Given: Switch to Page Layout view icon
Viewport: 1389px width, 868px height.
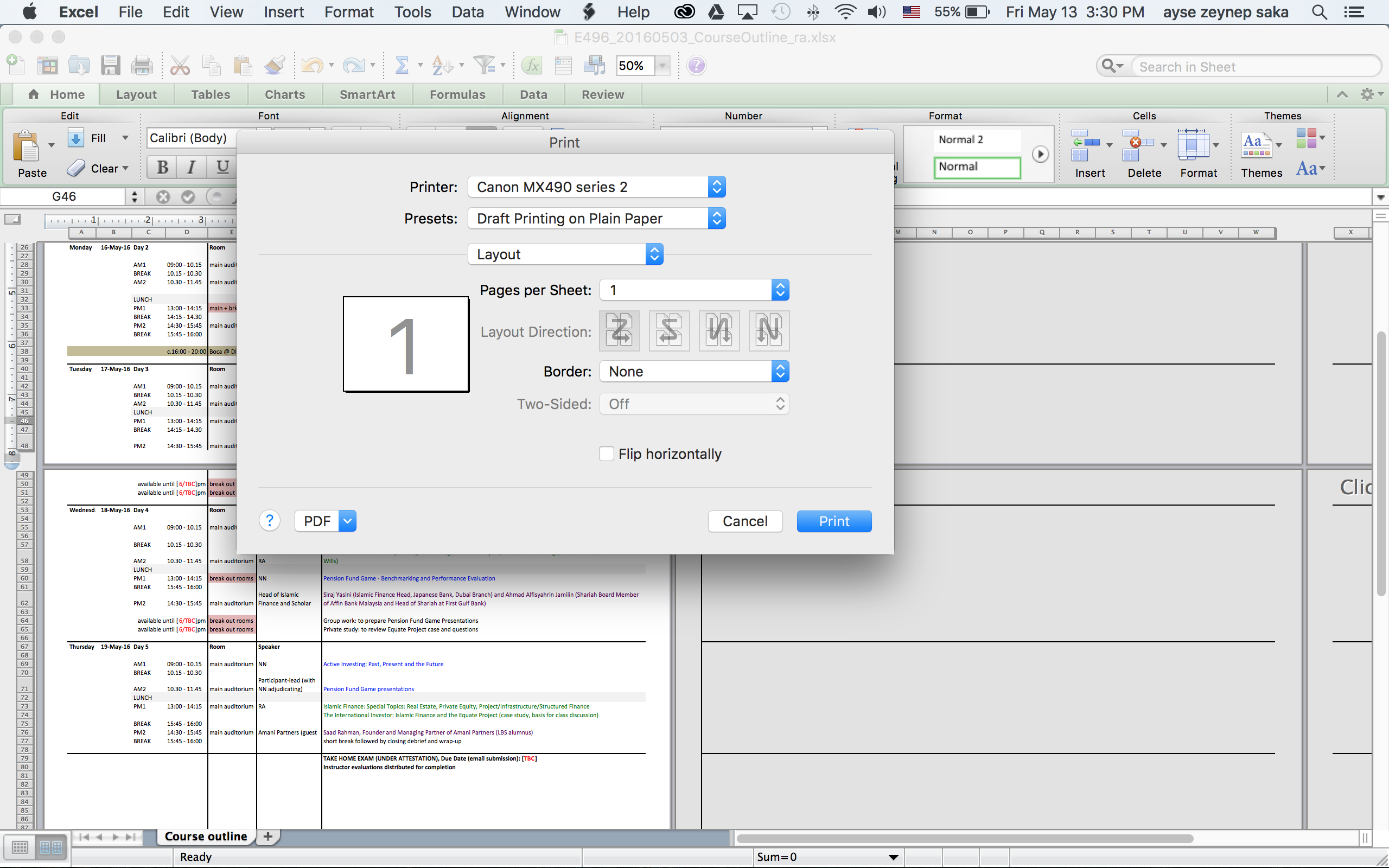Looking at the screenshot, I should coord(51,847).
